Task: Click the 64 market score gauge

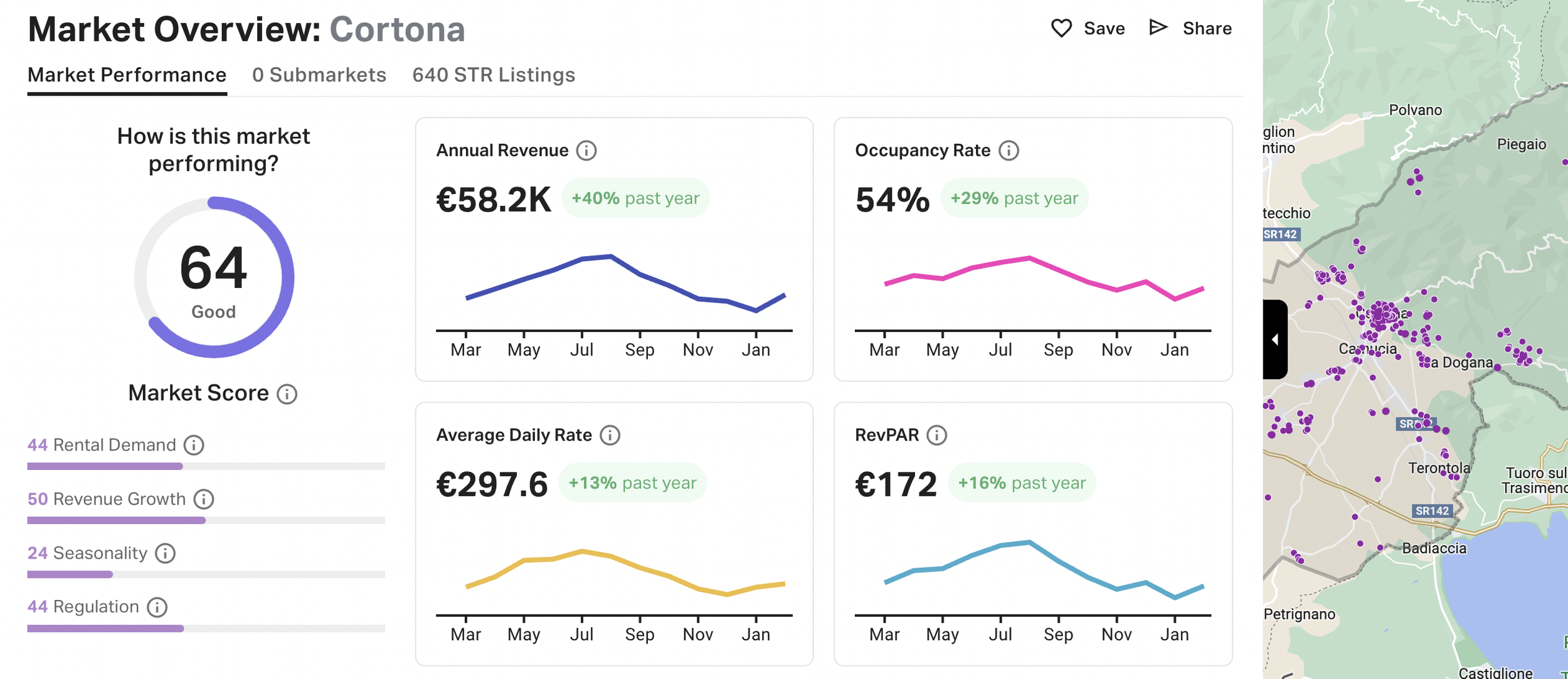Action: [214, 277]
